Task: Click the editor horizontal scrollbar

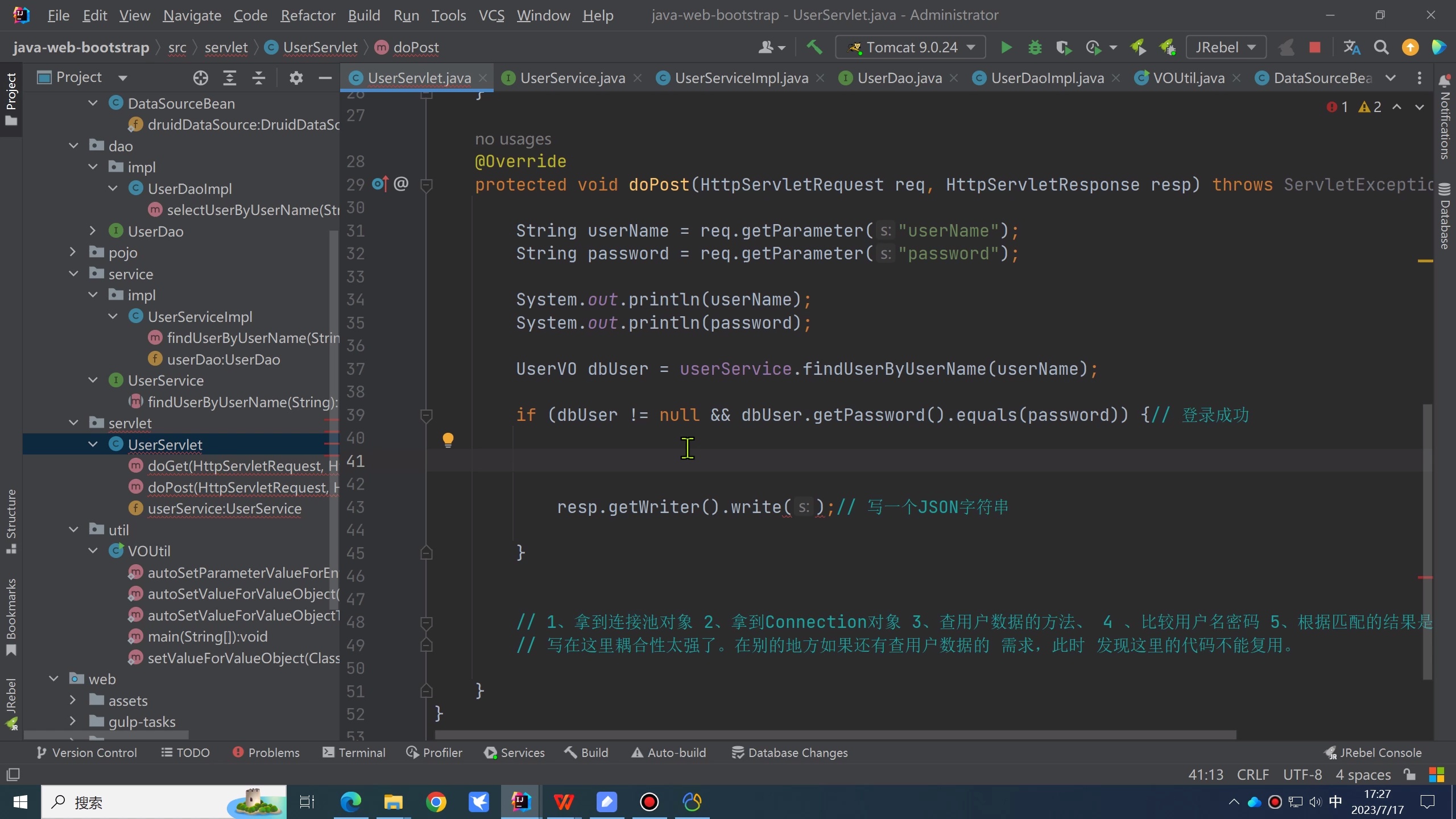Action: pyautogui.click(x=836, y=735)
